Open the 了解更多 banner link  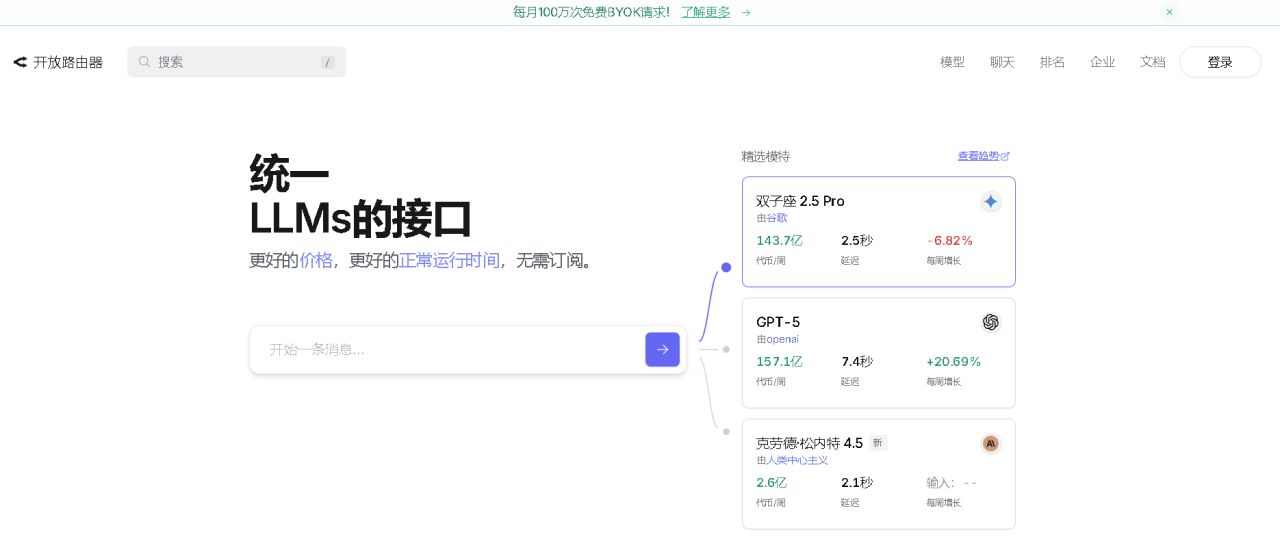pos(705,12)
